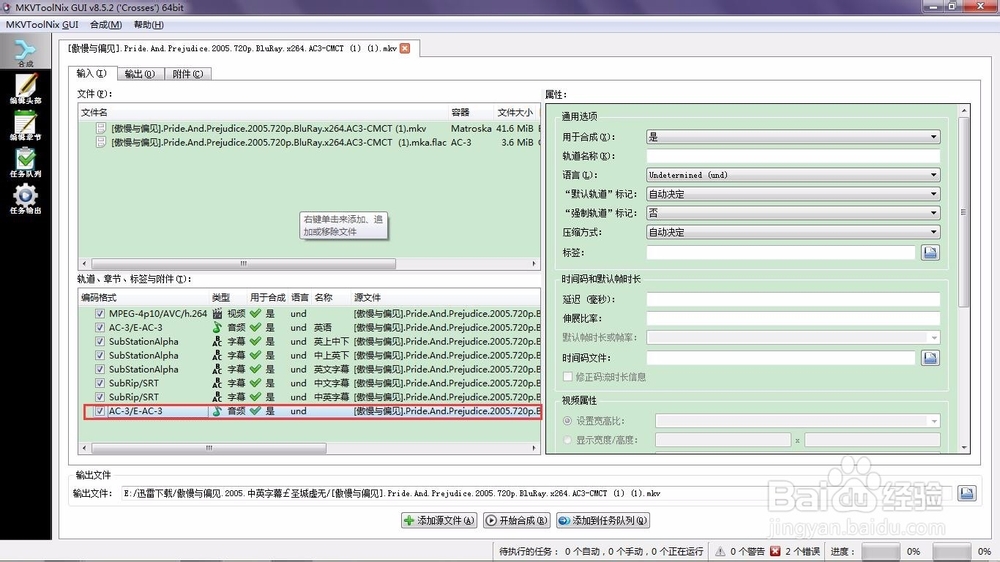Open the chapter editor tool in sidebar
This screenshot has height=562, width=1000.
click(25, 125)
